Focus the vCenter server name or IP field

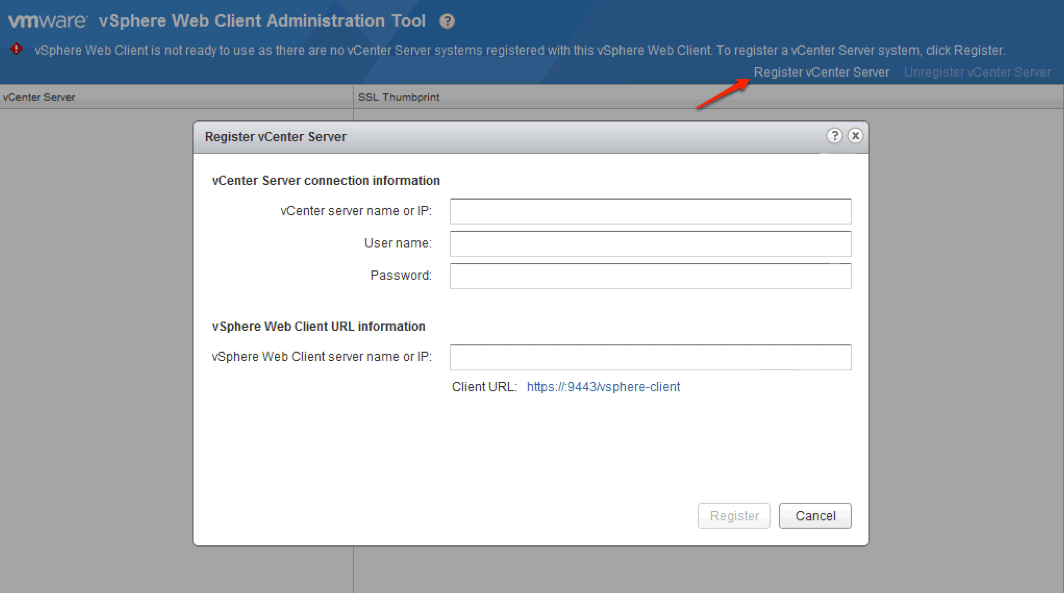pos(650,212)
